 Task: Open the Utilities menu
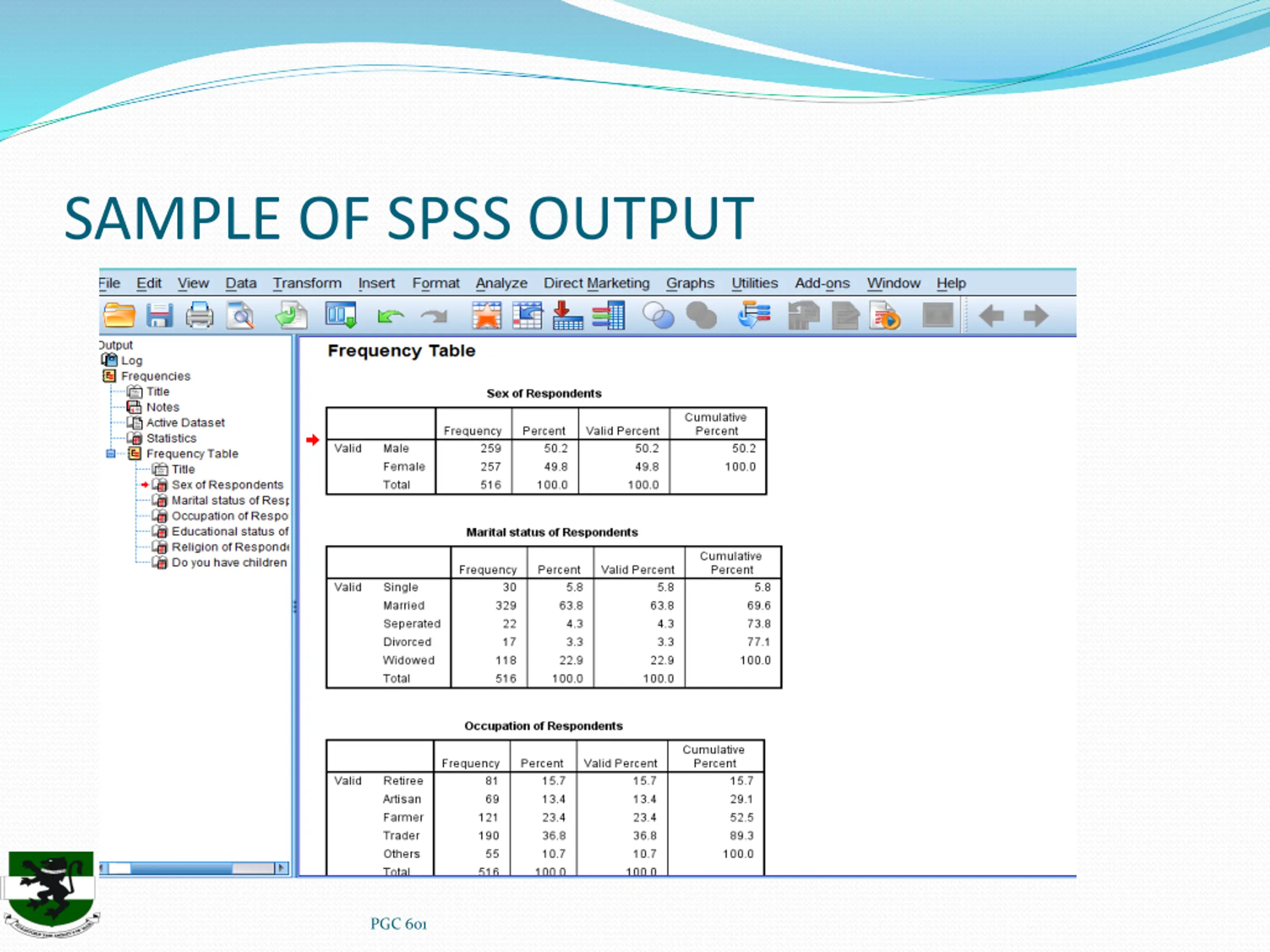point(755,284)
